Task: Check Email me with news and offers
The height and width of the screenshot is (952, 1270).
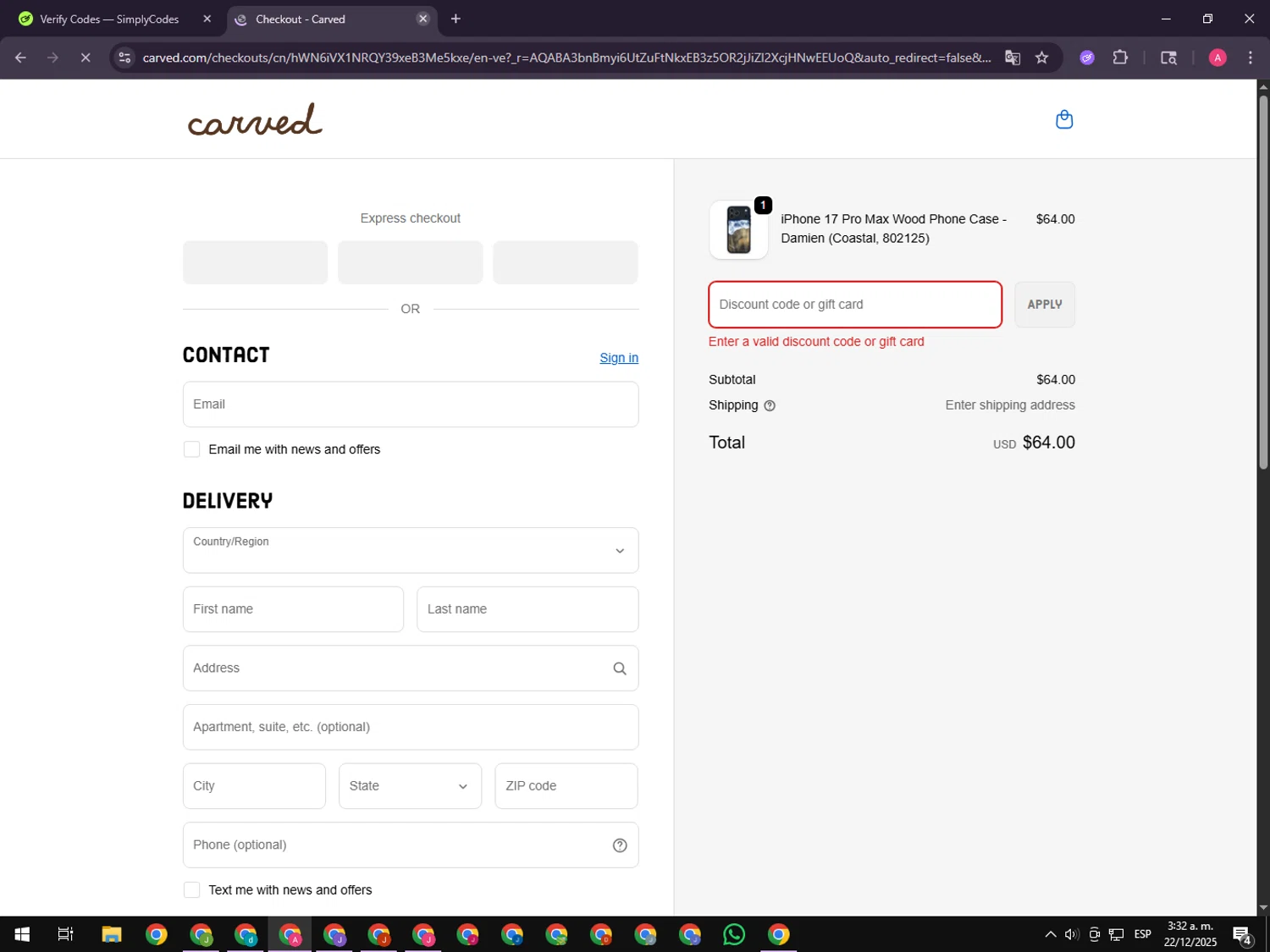Action: click(x=192, y=449)
